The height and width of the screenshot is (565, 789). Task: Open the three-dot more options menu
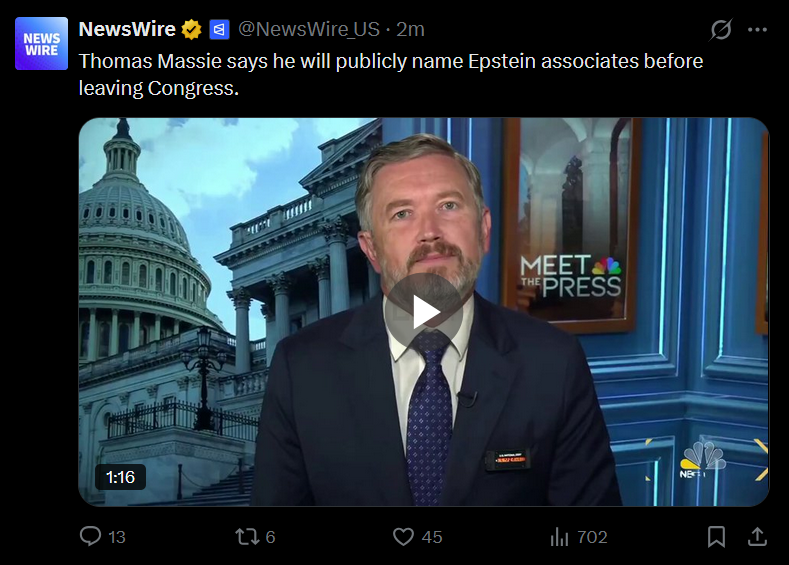pos(757,30)
